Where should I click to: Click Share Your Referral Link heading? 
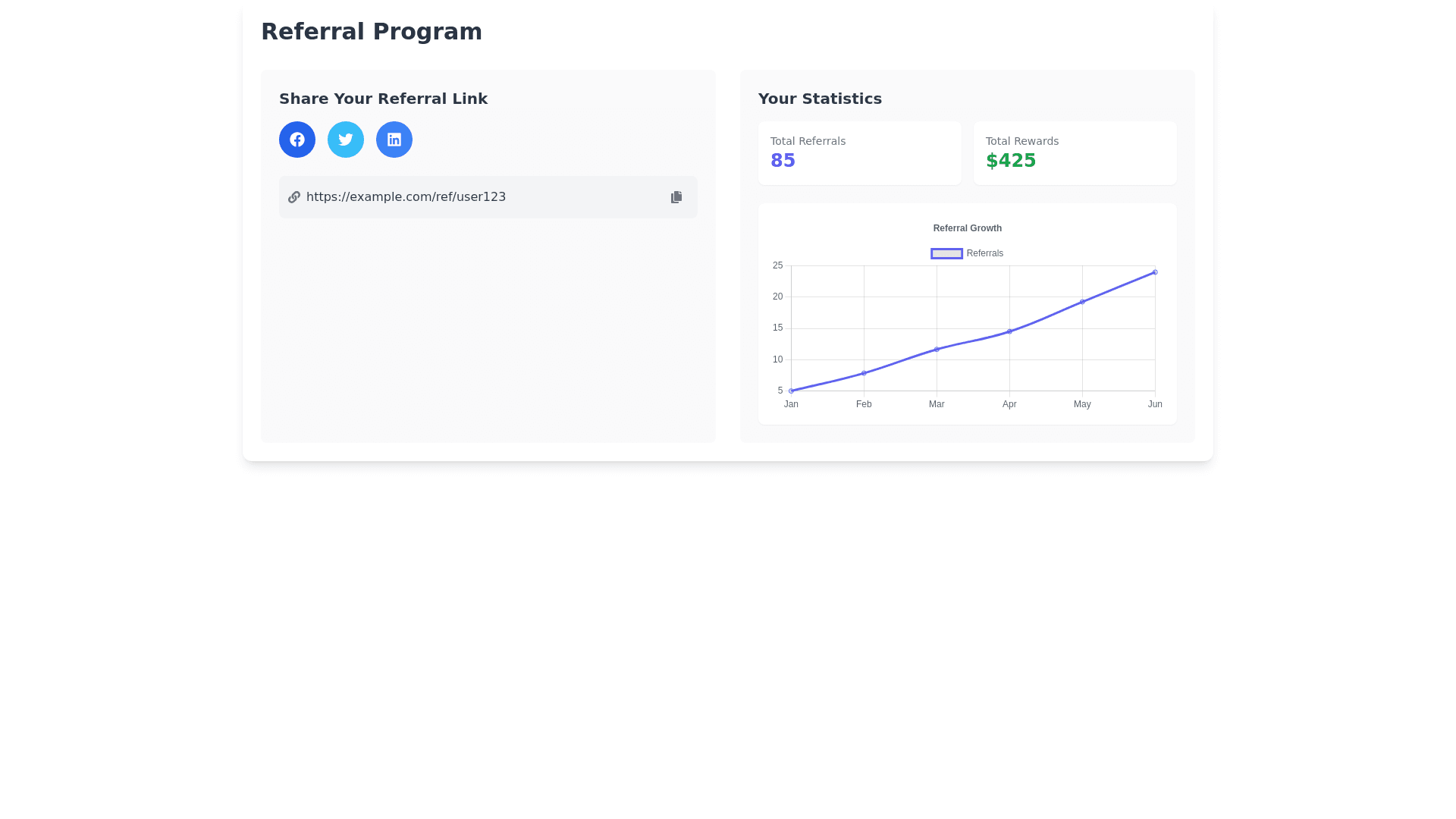click(x=383, y=99)
